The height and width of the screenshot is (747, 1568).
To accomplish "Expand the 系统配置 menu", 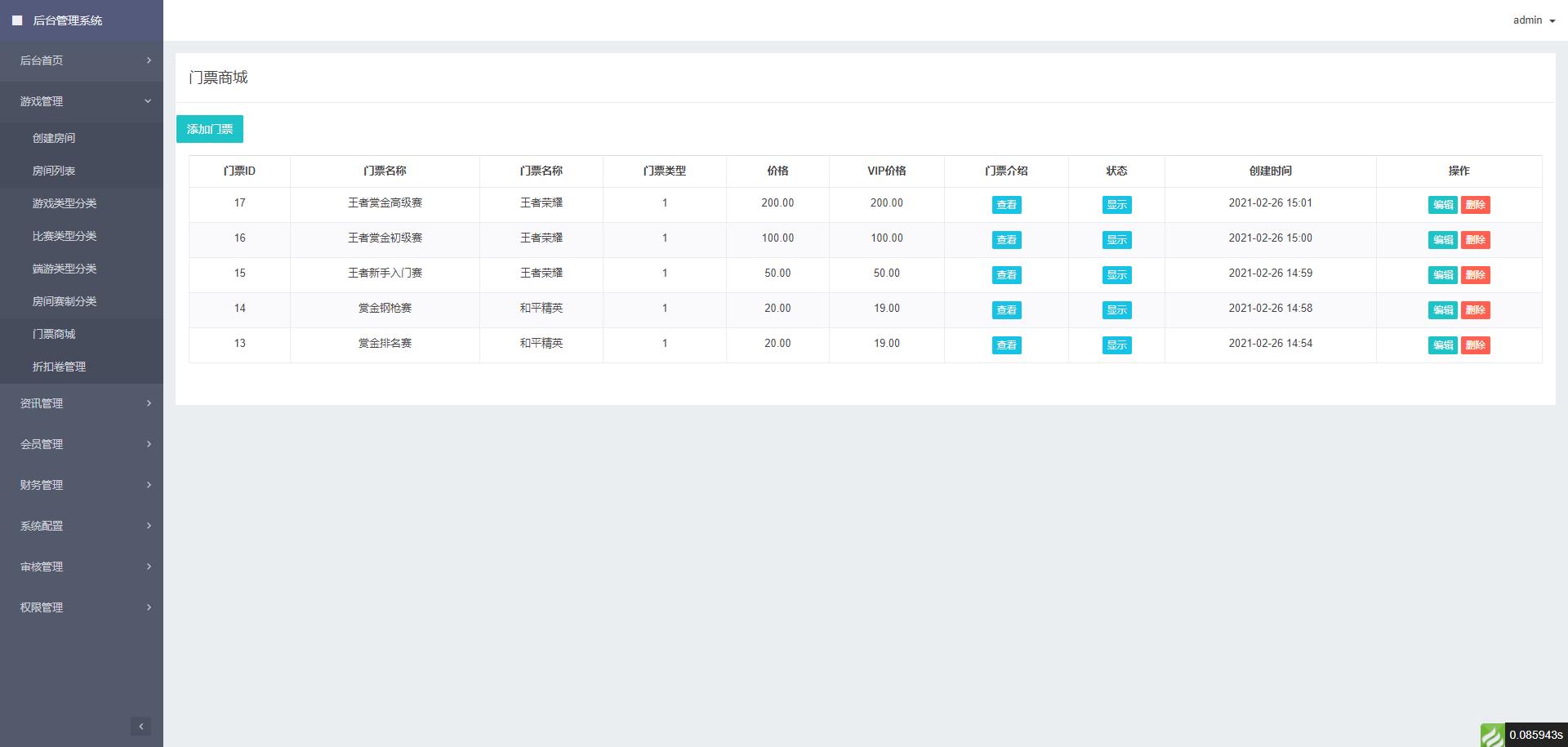I will click(82, 526).
